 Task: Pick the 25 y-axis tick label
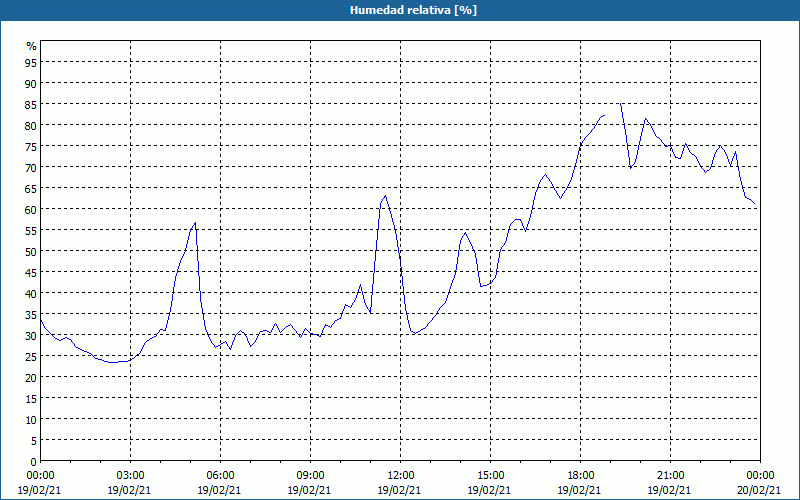[32, 356]
